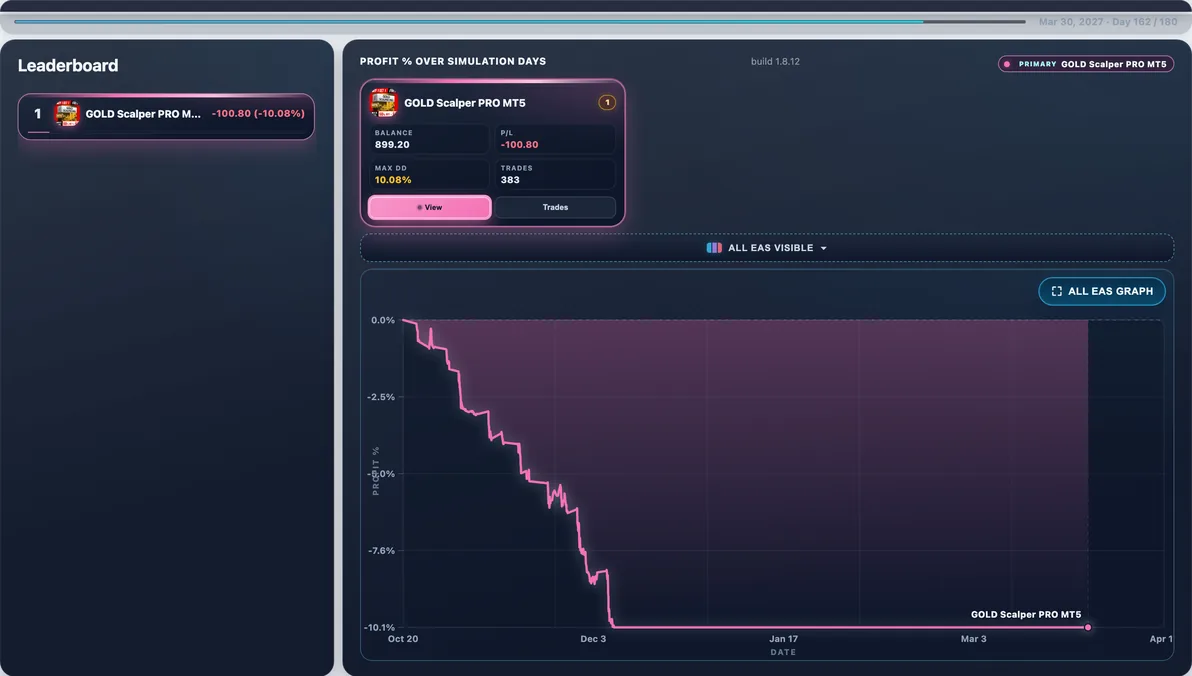Click the chart endpoint marker dot

click(1088, 627)
